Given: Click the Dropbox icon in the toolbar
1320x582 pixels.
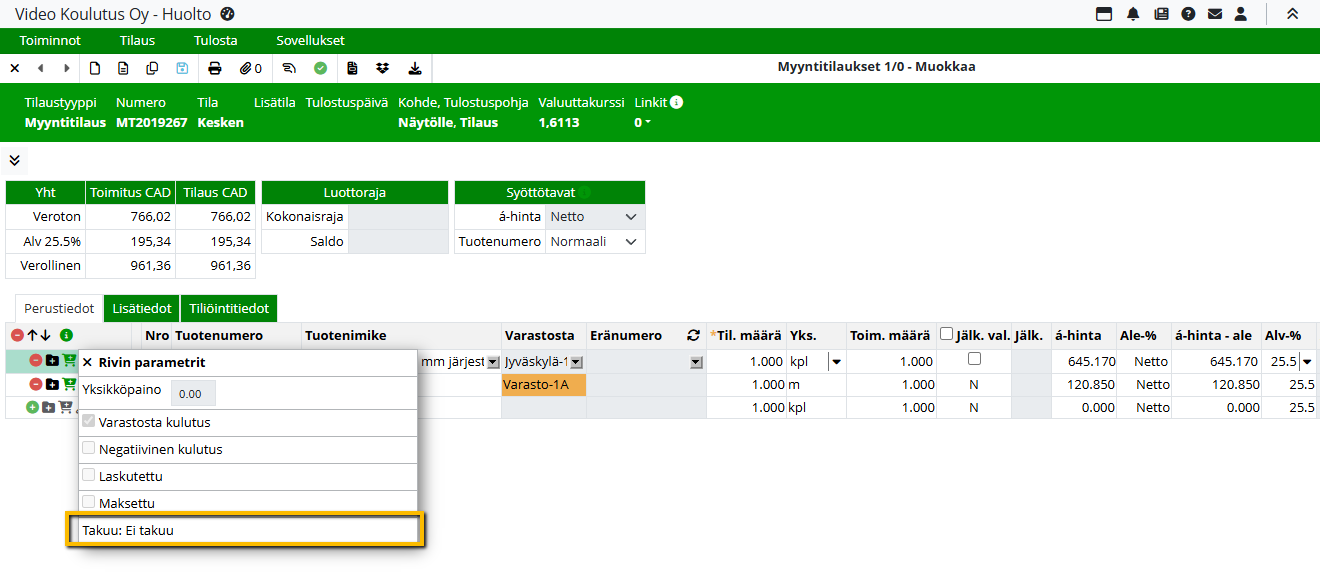Looking at the screenshot, I should pos(382,68).
